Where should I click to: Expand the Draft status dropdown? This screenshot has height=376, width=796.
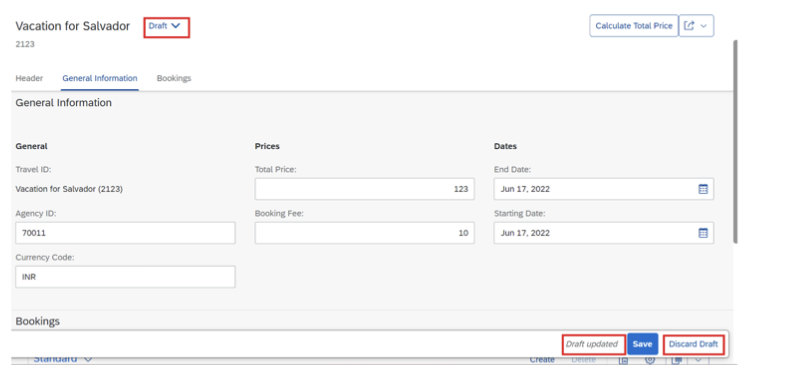(166, 26)
